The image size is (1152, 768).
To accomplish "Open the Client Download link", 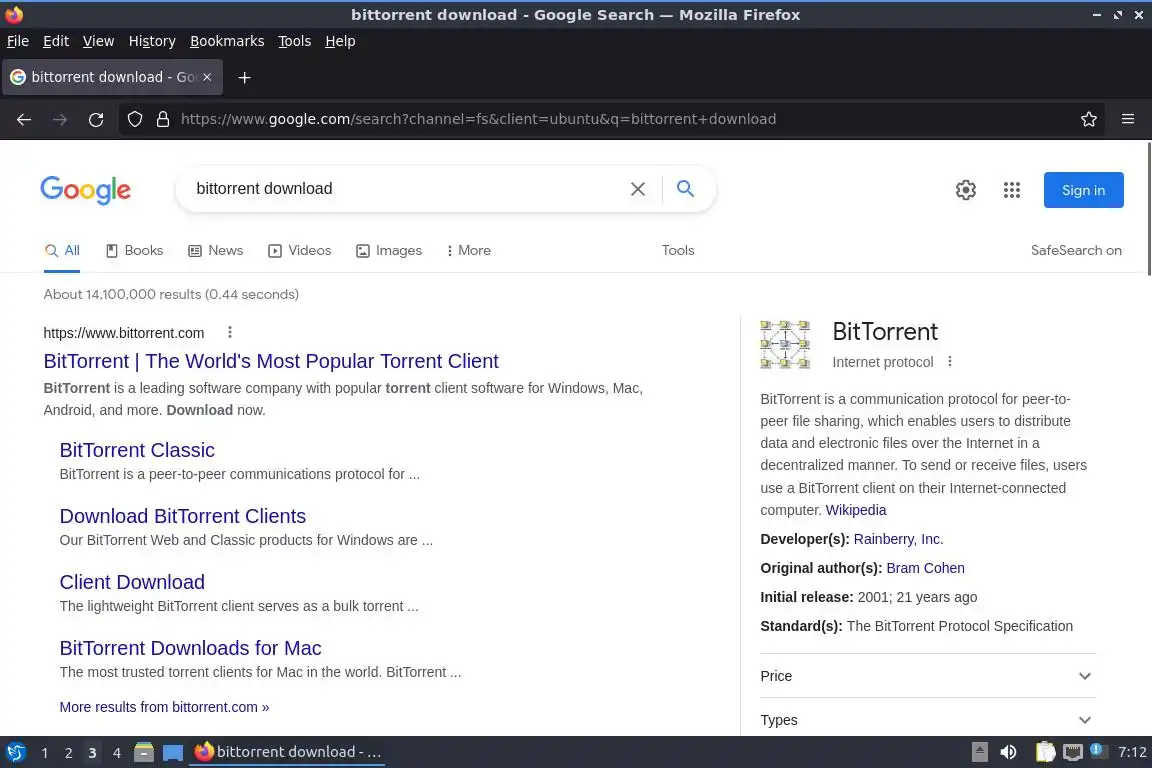I will pyautogui.click(x=132, y=582).
